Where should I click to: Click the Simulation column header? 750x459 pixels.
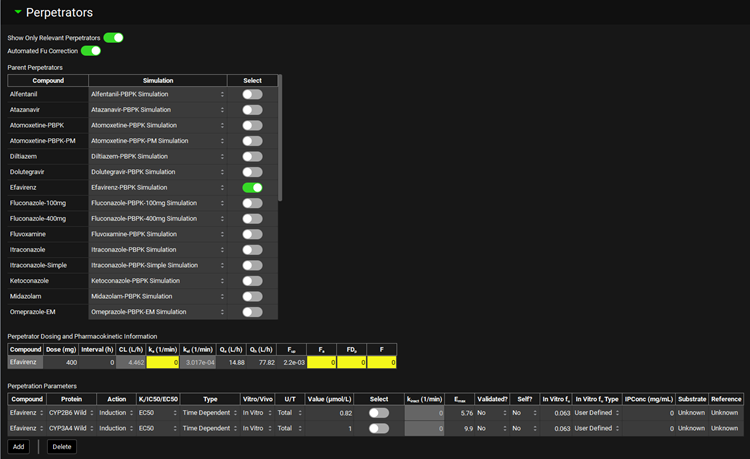pos(157,80)
